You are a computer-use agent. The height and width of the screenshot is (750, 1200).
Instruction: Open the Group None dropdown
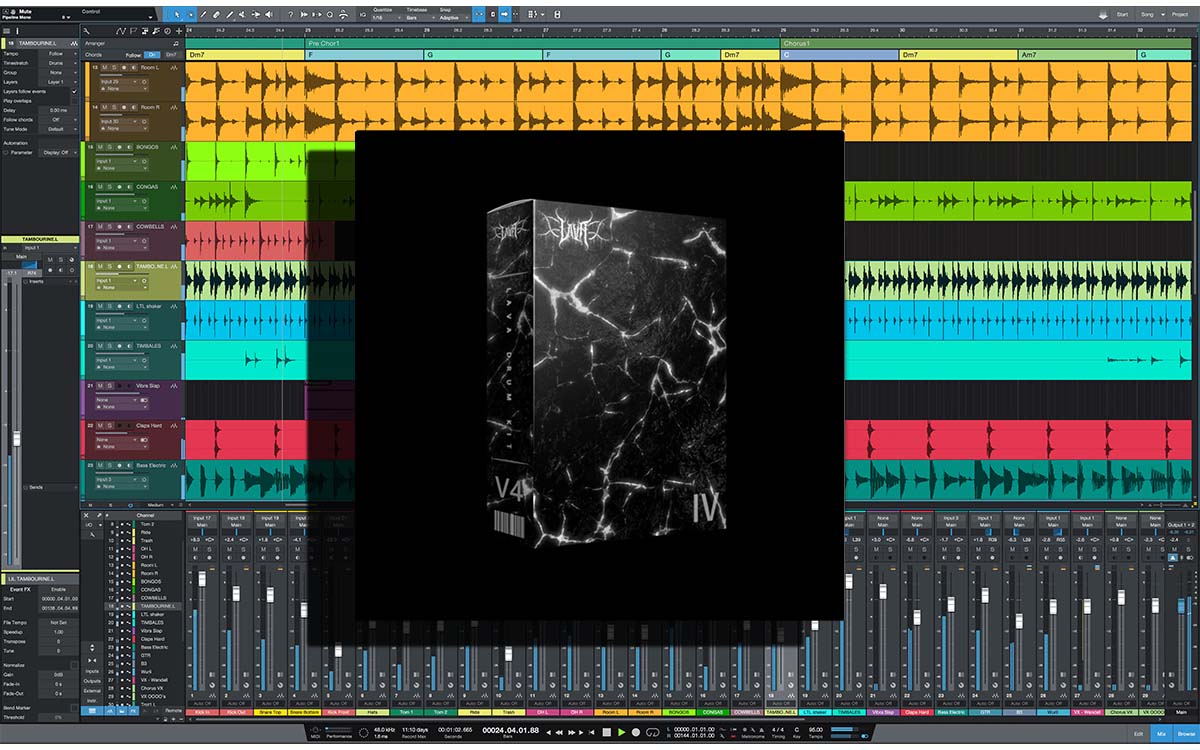(x=58, y=73)
